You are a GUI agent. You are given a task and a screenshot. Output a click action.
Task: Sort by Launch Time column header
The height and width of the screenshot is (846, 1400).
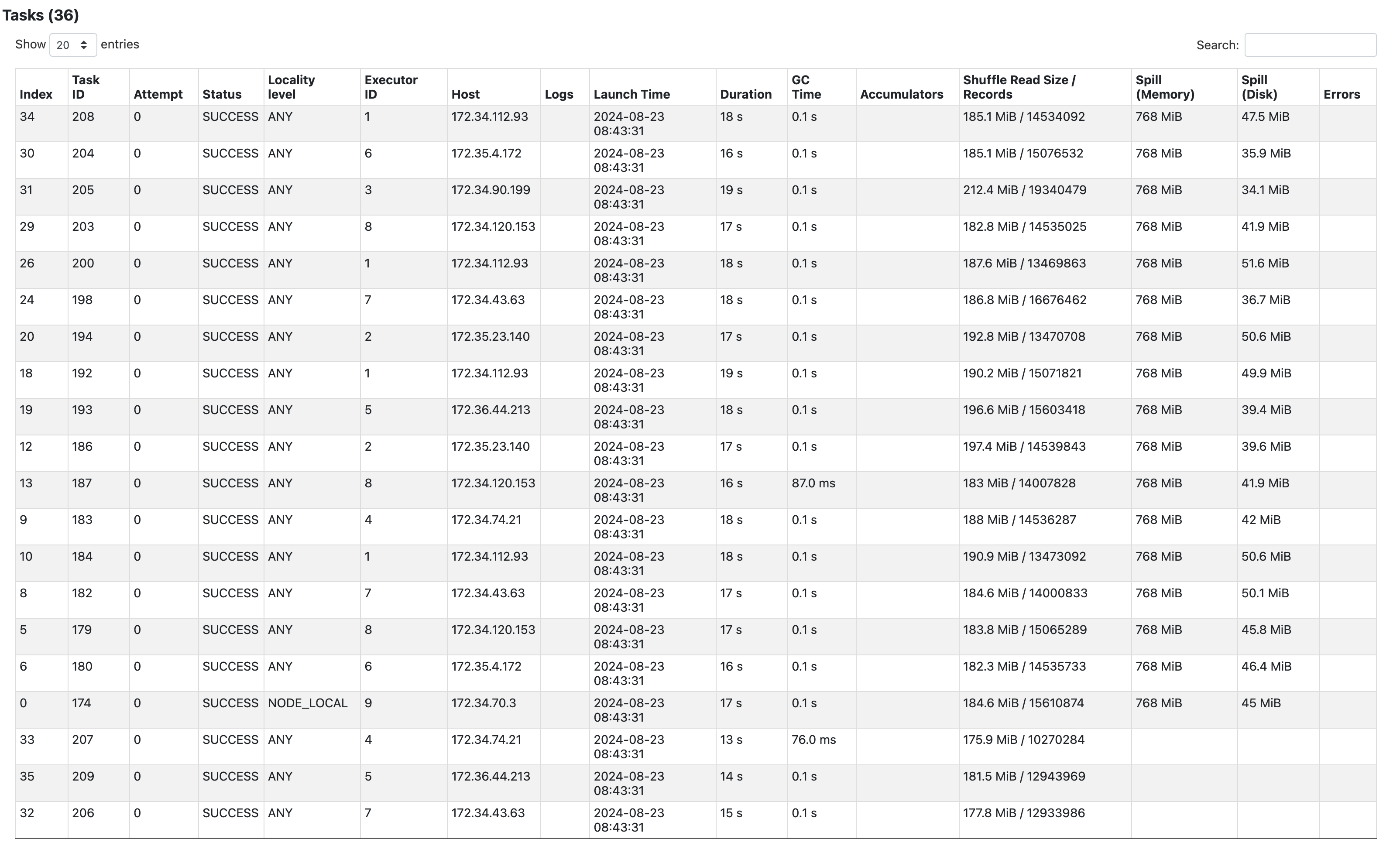(x=631, y=94)
